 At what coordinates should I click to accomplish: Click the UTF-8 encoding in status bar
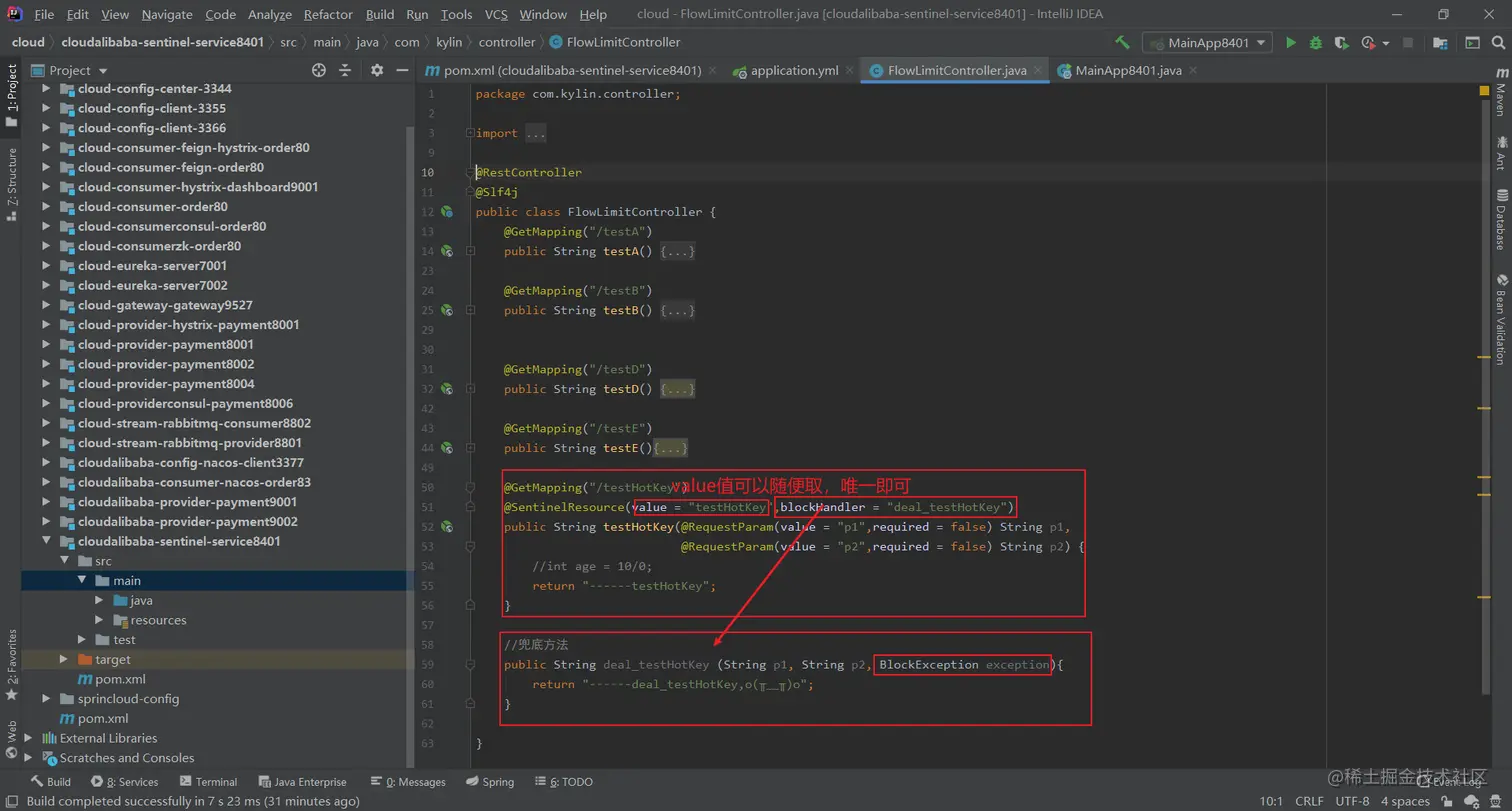(1352, 801)
